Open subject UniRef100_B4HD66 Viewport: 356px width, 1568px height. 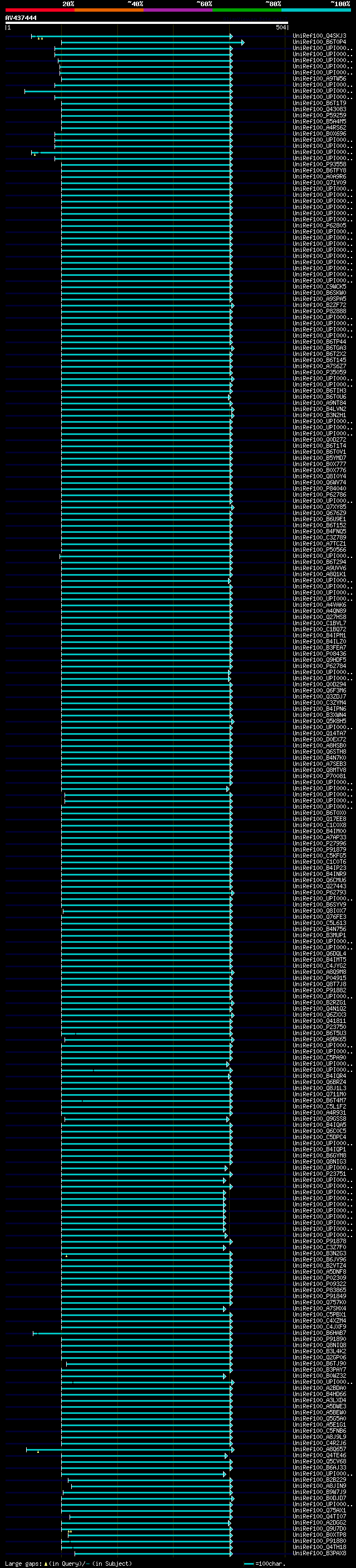pyautogui.click(x=319, y=1394)
